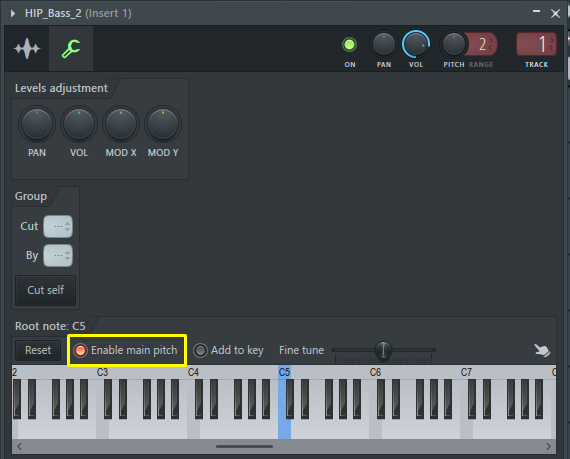
Task: Click the MOD Y knob
Action: [163, 124]
